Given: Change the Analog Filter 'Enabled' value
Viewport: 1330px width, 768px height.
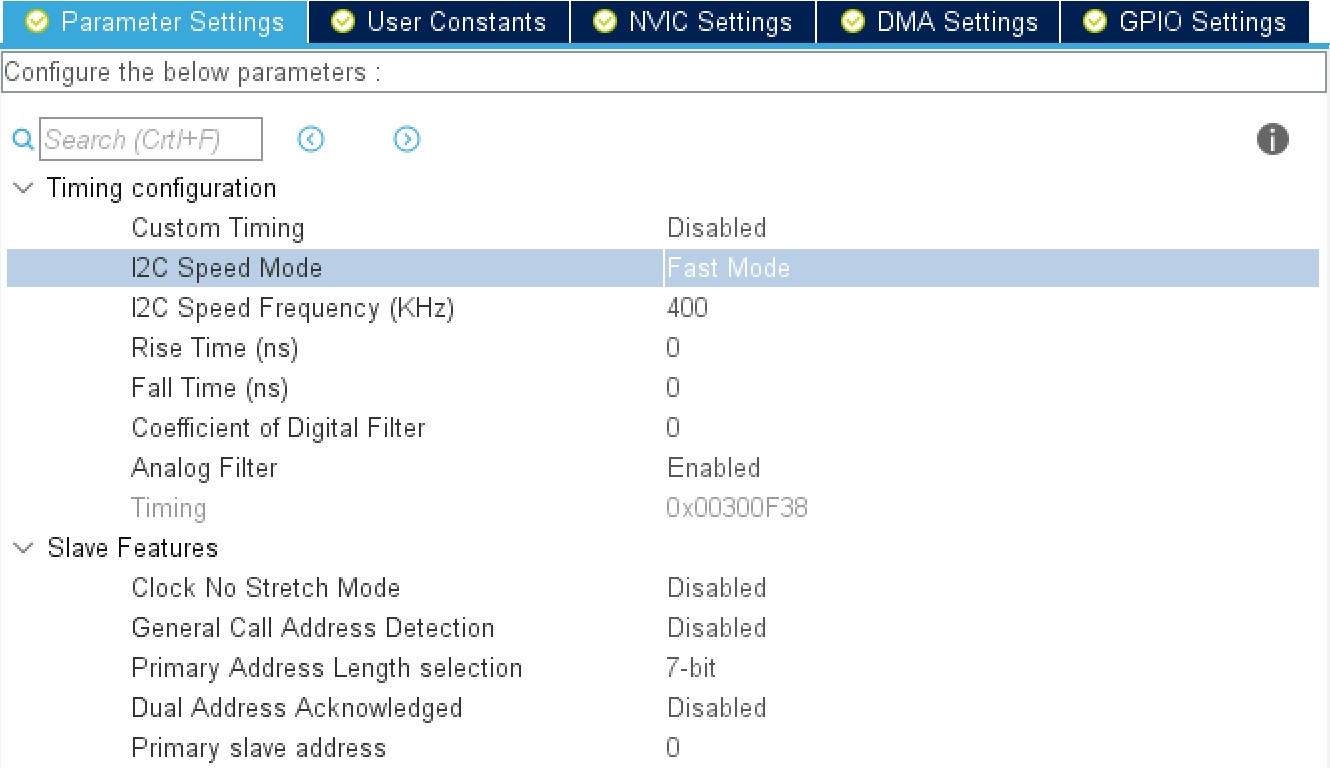Looking at the screenshot, I should [x=713, y=468].
